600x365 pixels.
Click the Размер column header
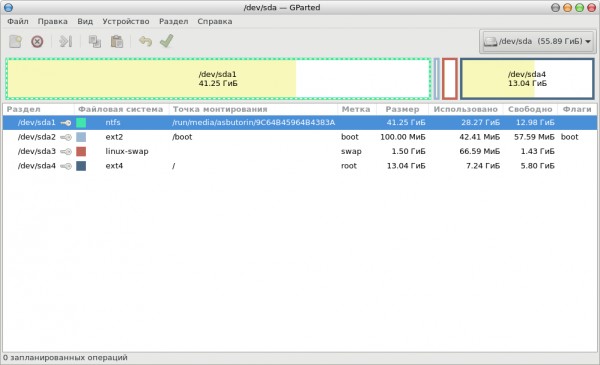tap(403, 109)
